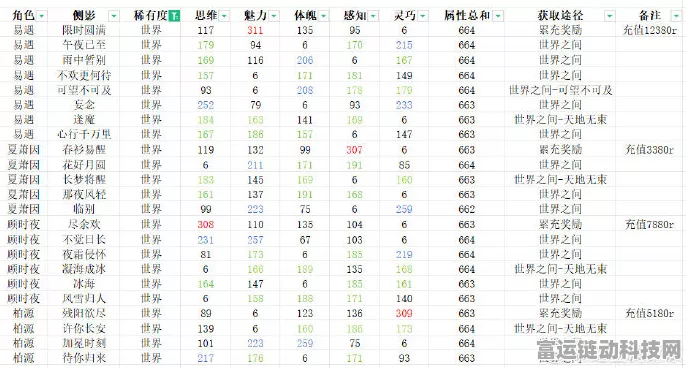Viewport: 686px width, 368px height.
Task: Select the cell reading 充值12380r
Action: point(650,30)
